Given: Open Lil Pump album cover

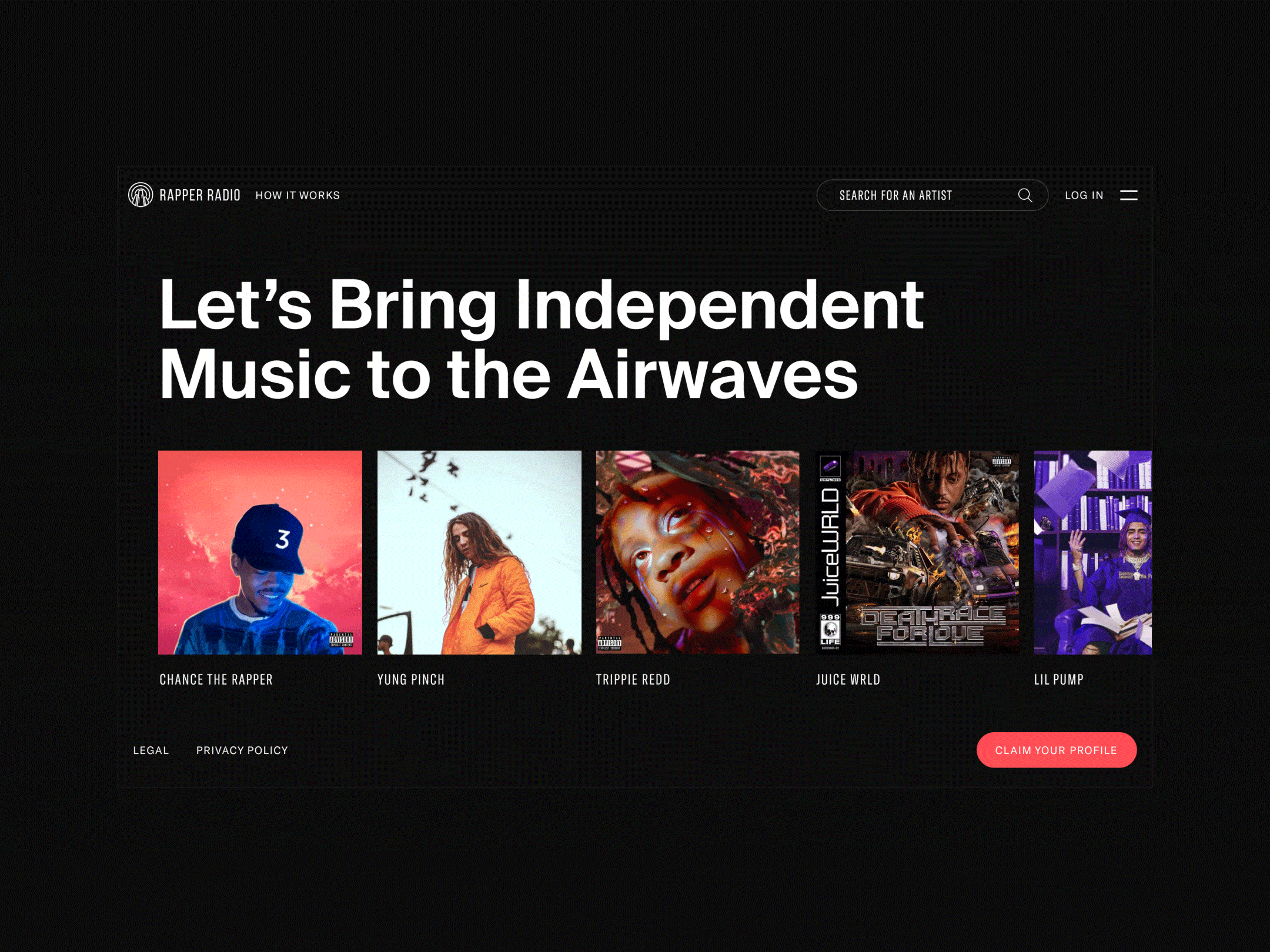Looking at the screenshot, I should pyautogui.click(x=1093, y=552).
